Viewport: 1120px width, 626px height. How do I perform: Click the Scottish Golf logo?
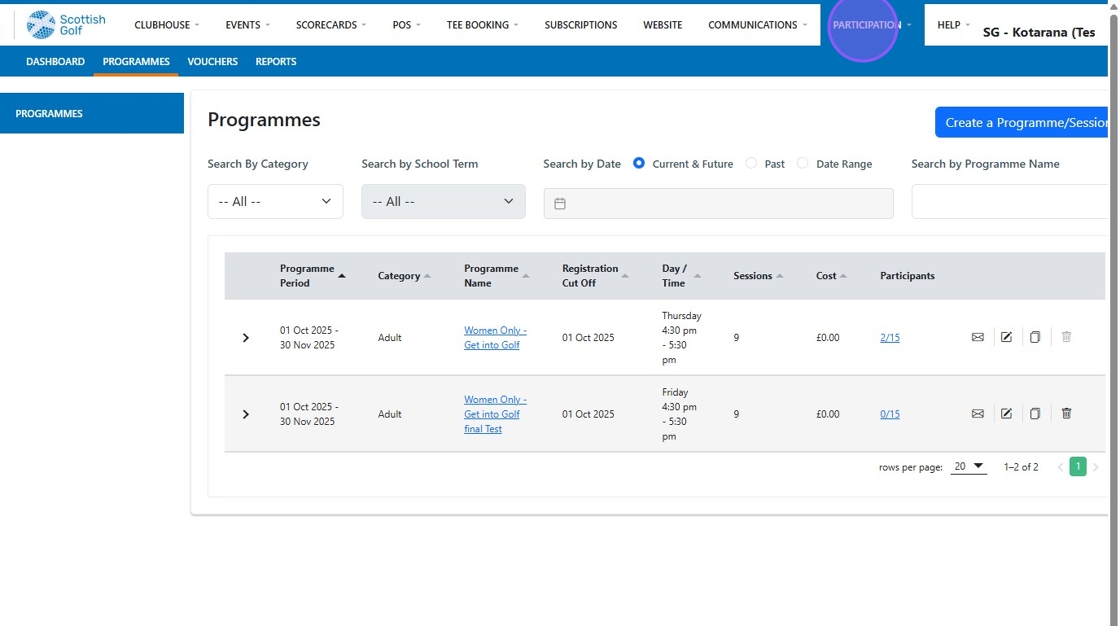pyautogui.click(x=66, y=25)
